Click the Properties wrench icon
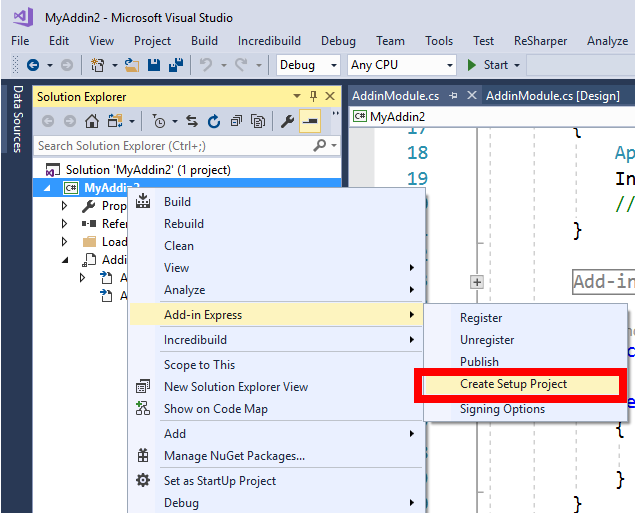 point(287,121)
